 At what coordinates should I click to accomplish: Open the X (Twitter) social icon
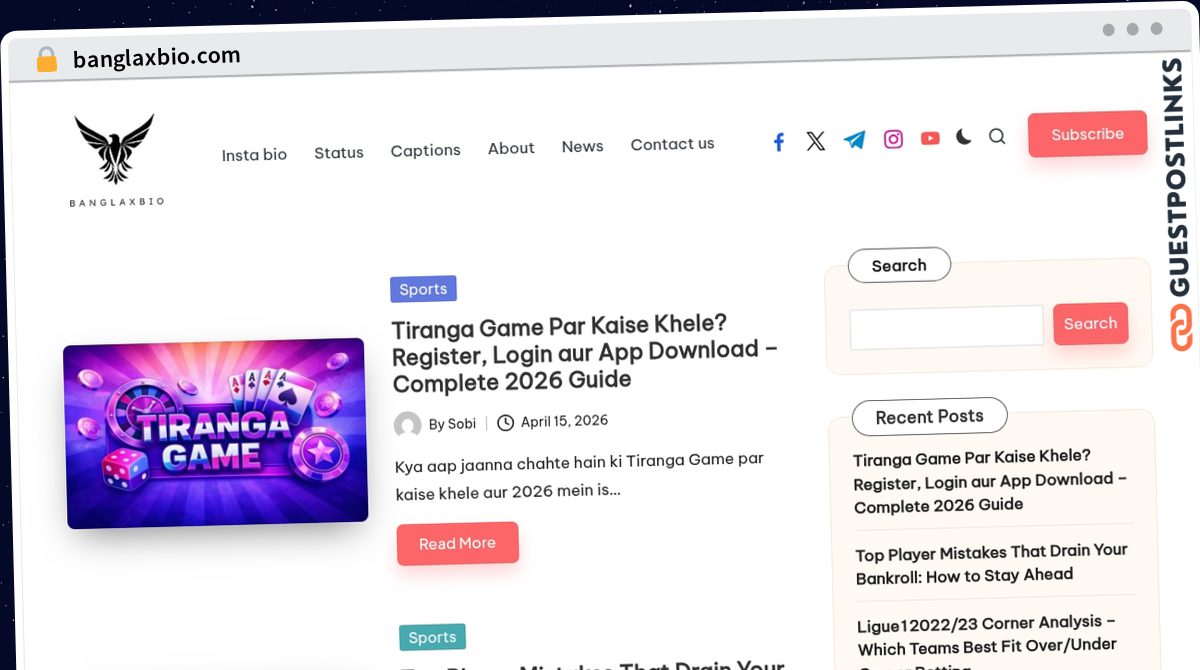(x=816, y=141)
